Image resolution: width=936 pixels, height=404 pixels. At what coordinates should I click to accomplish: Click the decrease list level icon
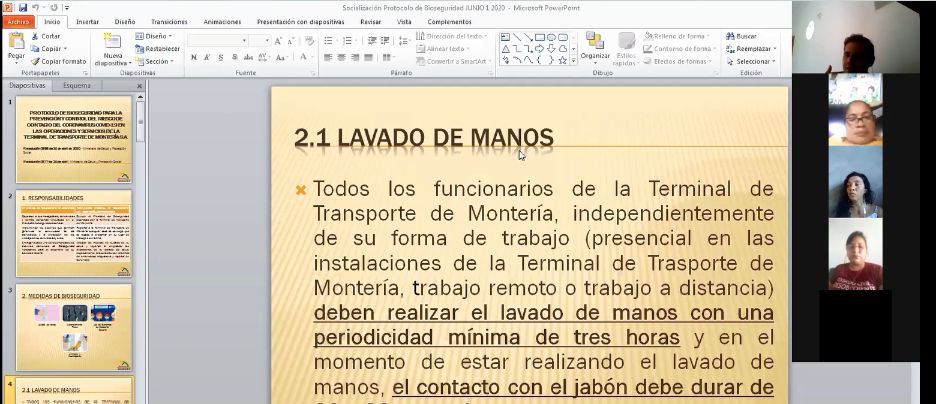point(372,41)
